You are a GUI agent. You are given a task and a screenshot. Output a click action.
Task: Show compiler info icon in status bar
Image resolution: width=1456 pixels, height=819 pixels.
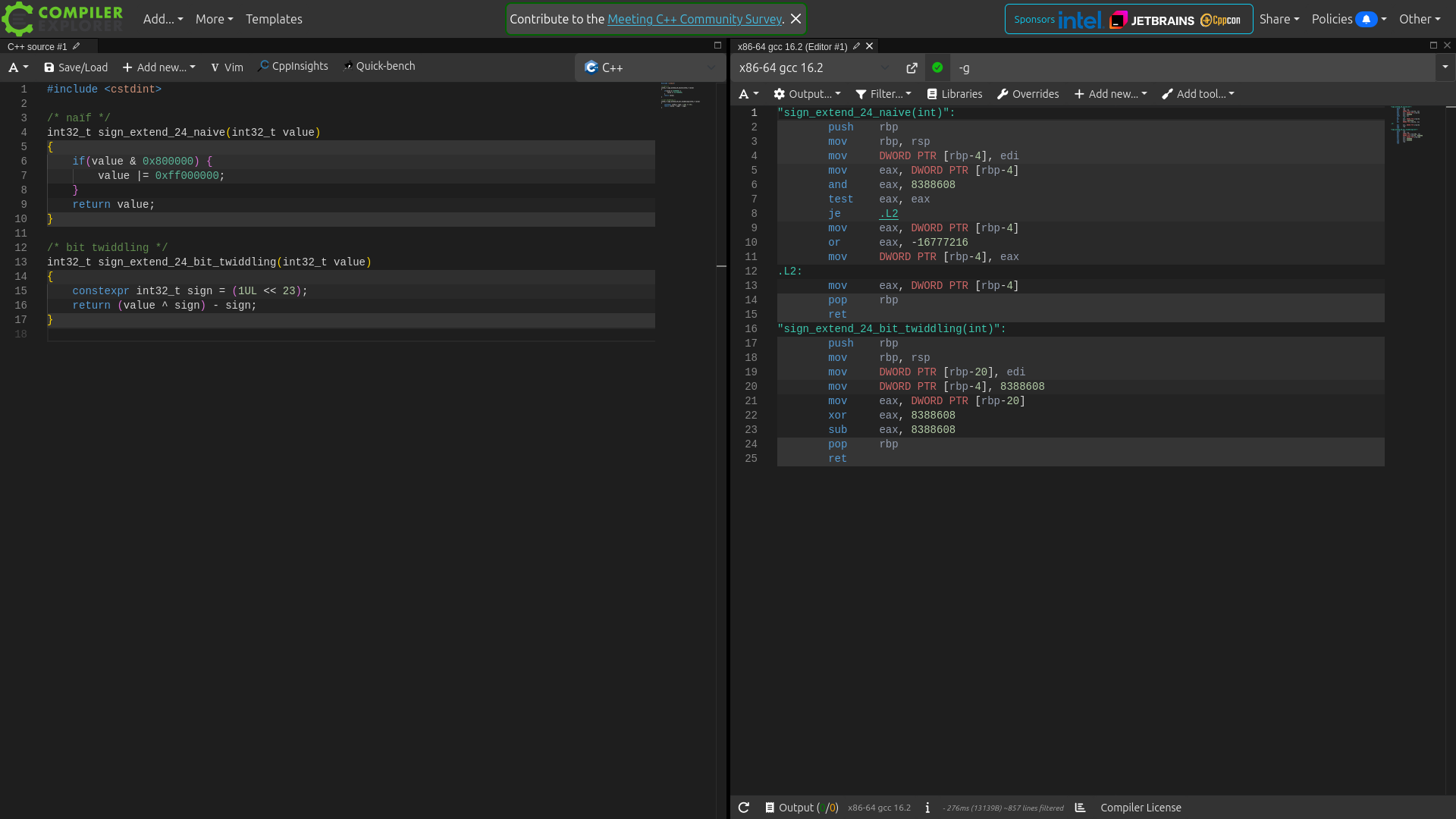(x=927, y=808)
